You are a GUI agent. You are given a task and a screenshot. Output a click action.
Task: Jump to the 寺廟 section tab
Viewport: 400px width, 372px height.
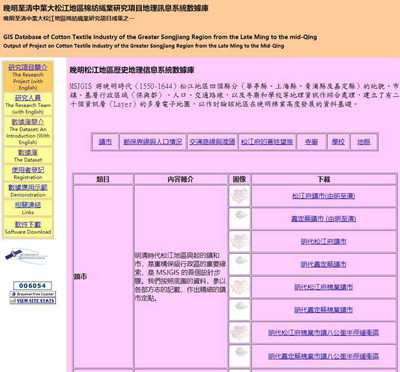coord(311,142)
